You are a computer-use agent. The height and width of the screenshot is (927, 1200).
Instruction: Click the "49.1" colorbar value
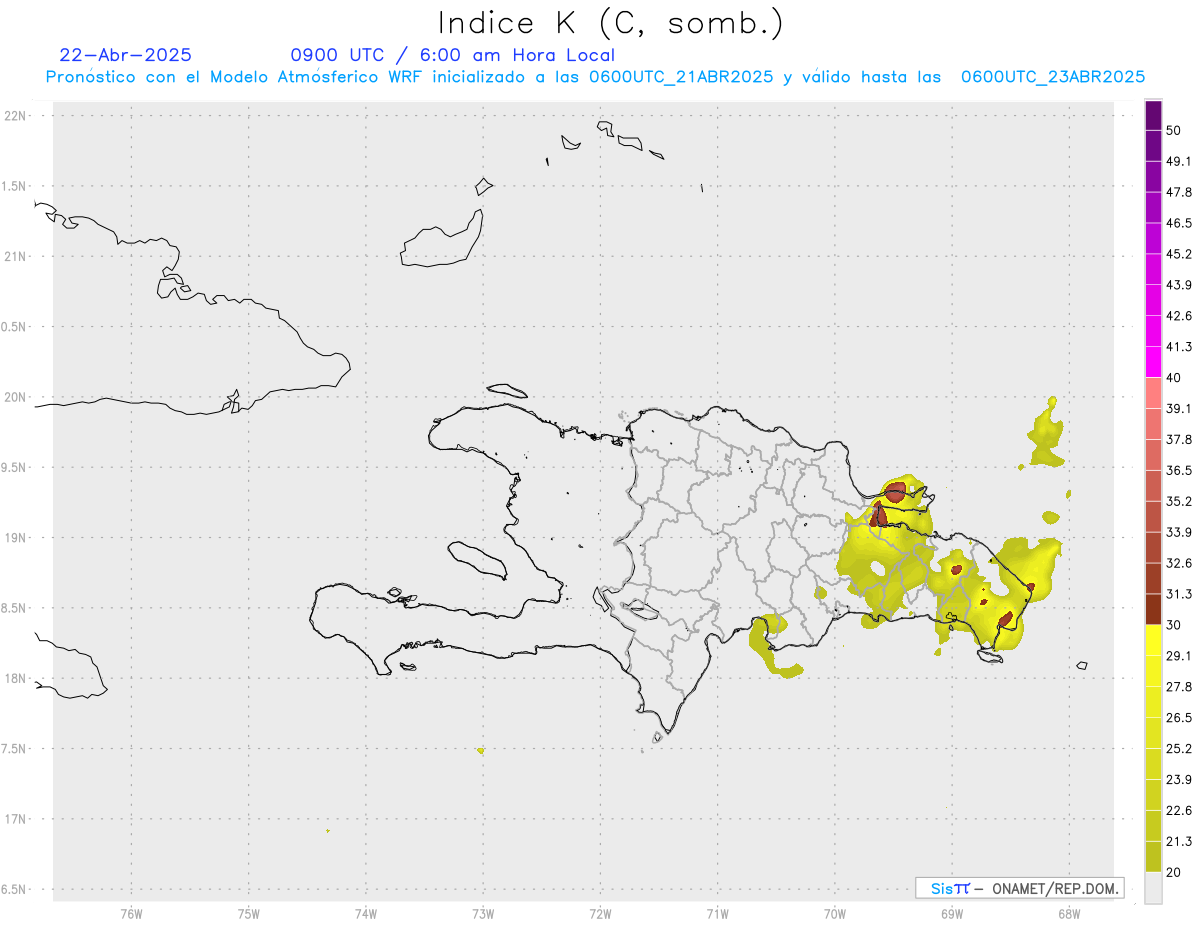[x=1178, y=161]
